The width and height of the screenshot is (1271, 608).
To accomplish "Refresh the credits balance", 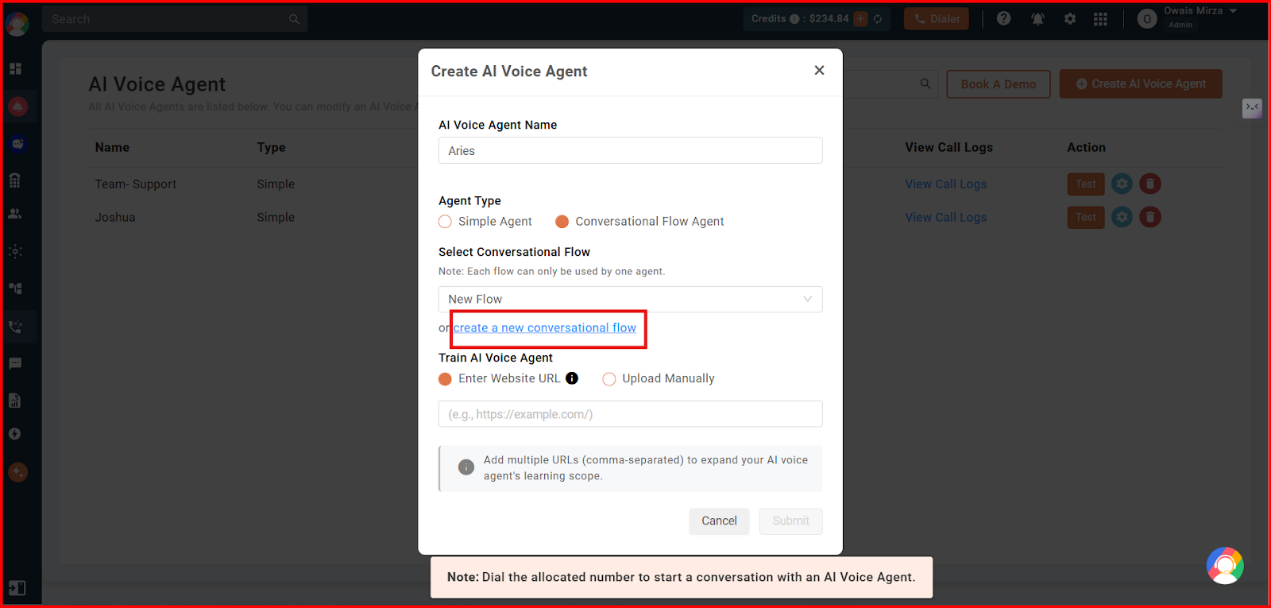I will [x=877, y=19].
